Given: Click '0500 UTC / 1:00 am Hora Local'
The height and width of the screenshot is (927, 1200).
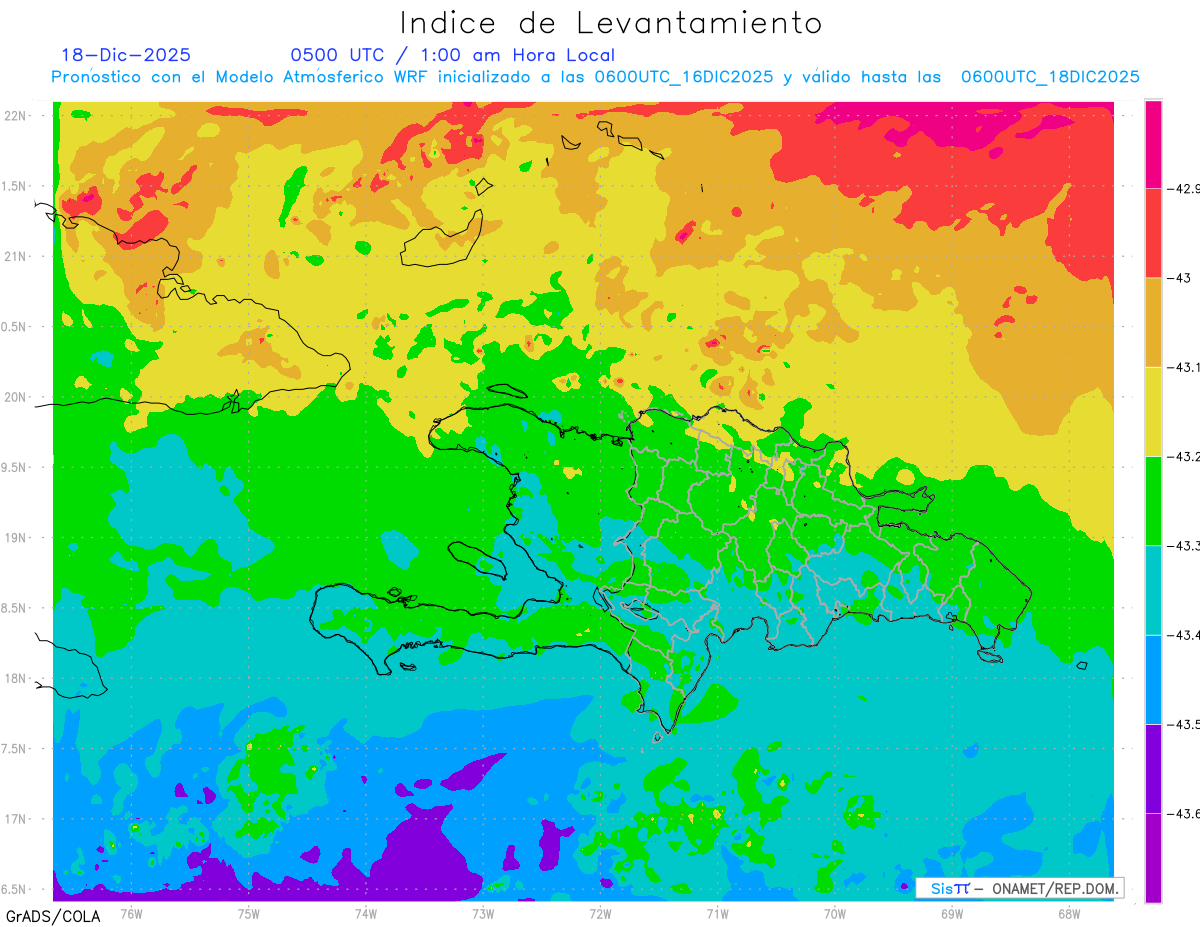Looking at the screenshot, I should [x=453, y=55].
